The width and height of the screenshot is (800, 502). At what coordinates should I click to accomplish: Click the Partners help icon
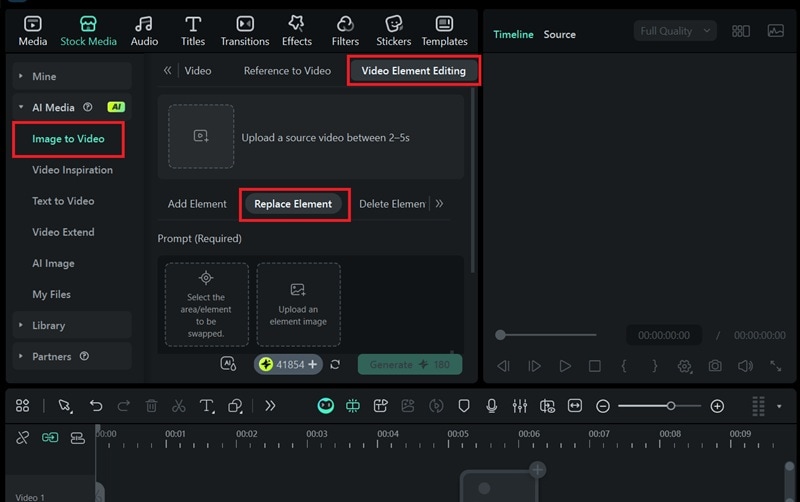[84, 356]
